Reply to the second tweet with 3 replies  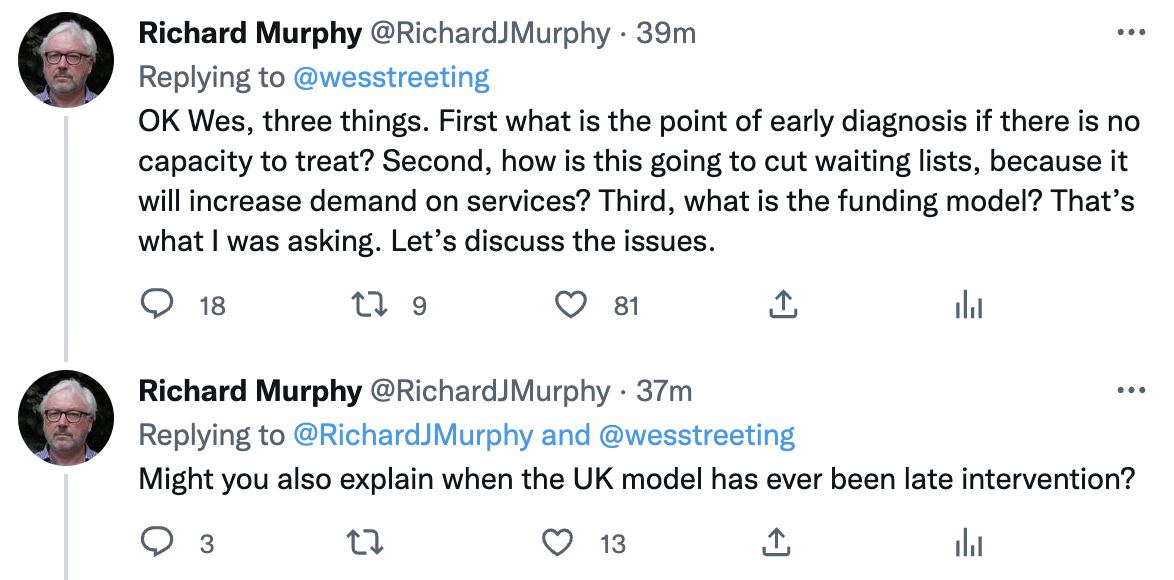click(x=156, y=543)
